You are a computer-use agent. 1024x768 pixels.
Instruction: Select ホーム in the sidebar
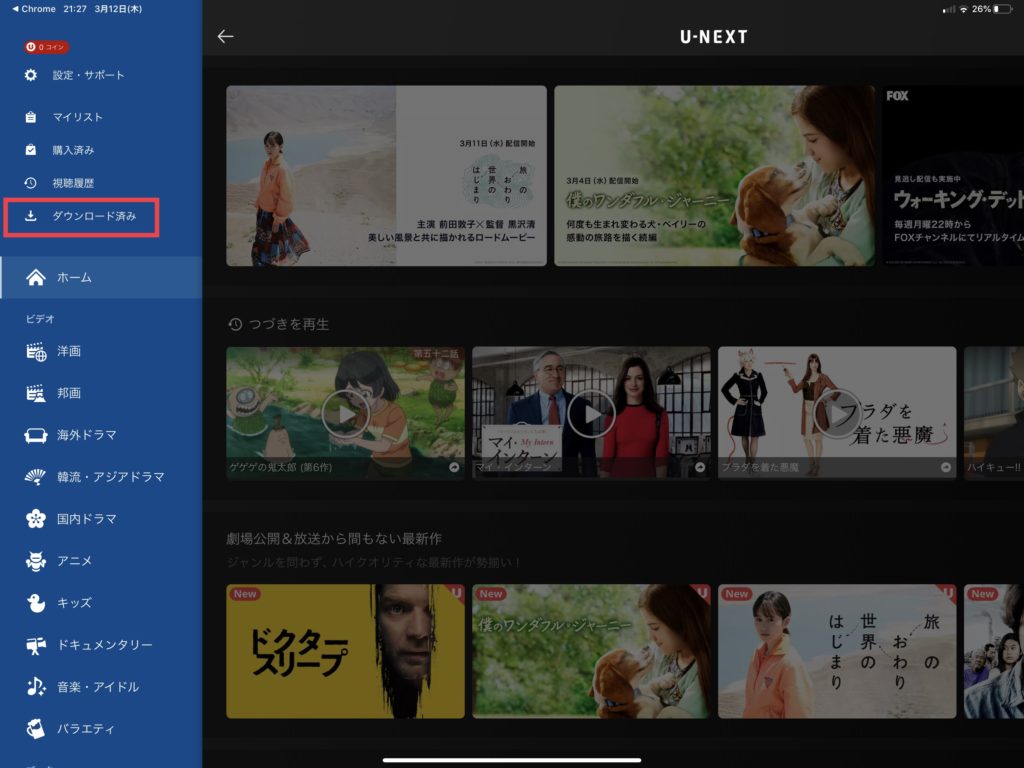coord(101,278)
